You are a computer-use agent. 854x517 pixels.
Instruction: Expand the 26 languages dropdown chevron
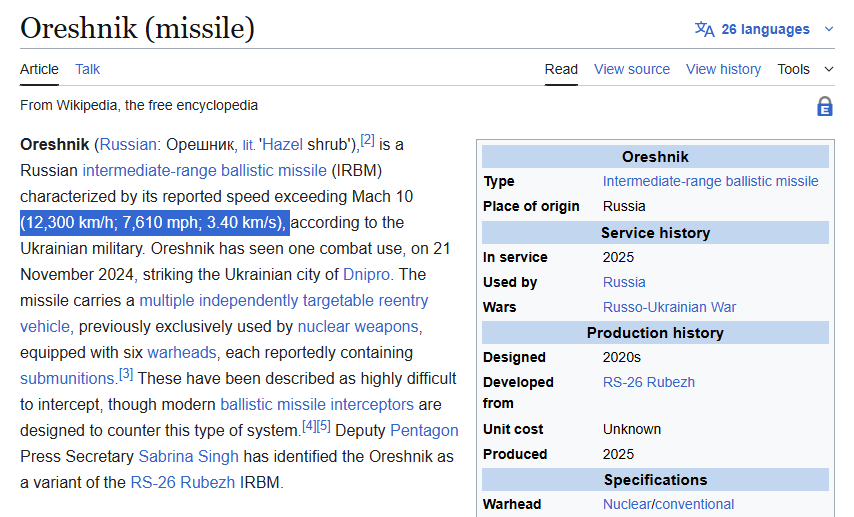(x=828, y=29)
